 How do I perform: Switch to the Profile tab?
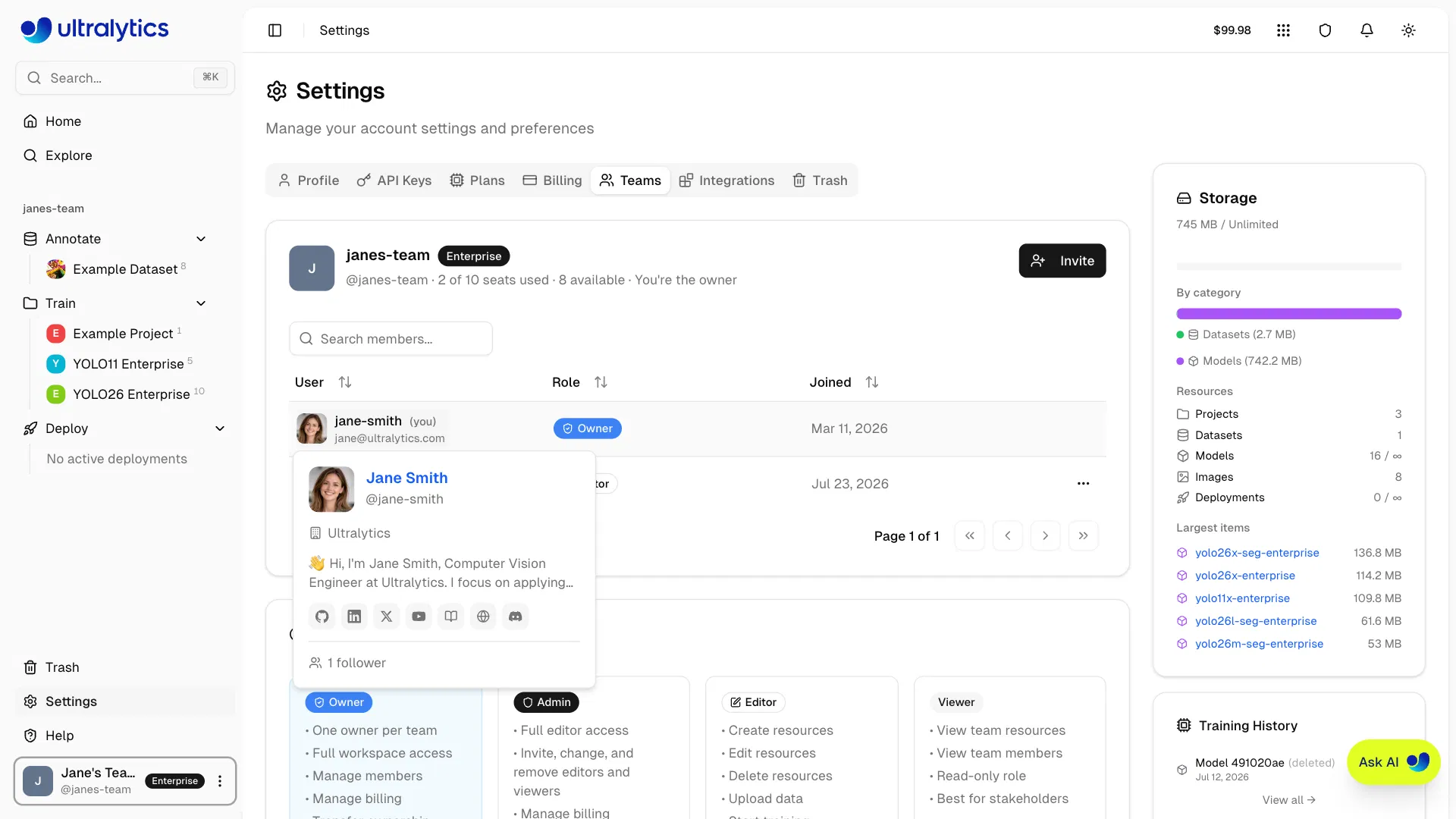(x=309, y=180)
